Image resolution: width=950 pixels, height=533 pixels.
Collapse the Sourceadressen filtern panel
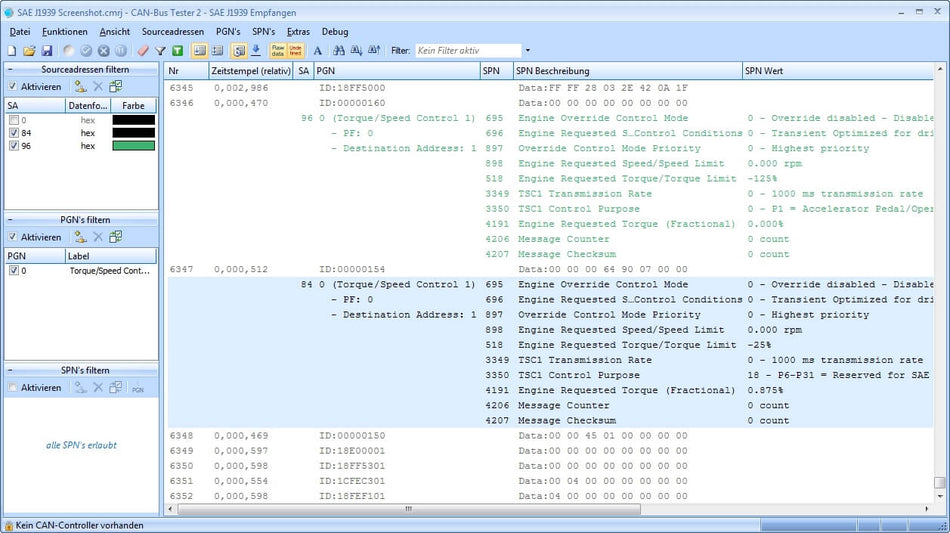(10, 70)
